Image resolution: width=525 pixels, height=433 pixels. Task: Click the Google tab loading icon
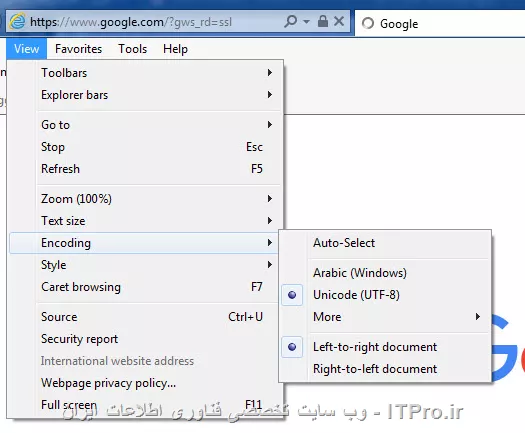[368, 23]
